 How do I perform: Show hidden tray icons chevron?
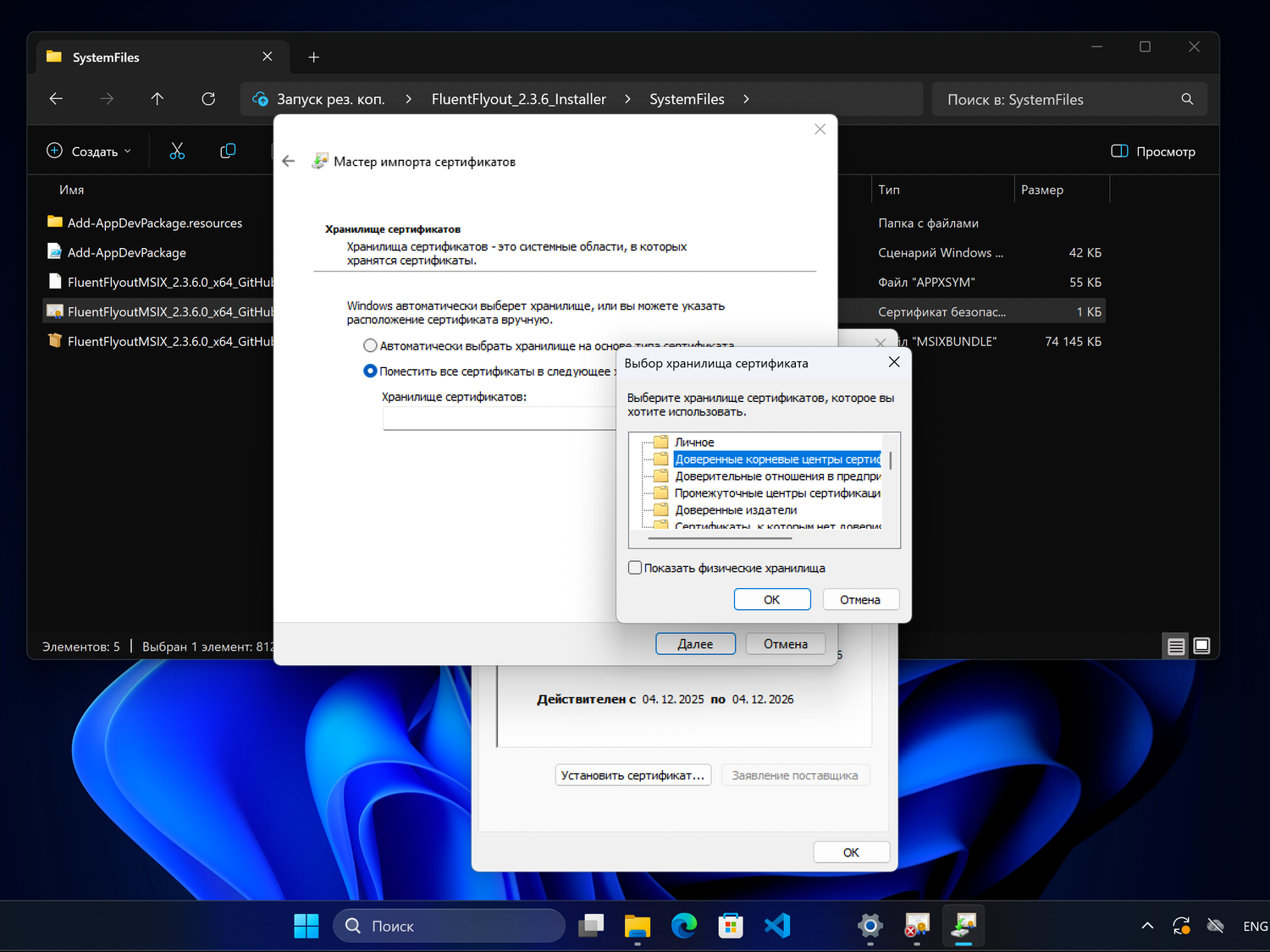click(1147, 926)
